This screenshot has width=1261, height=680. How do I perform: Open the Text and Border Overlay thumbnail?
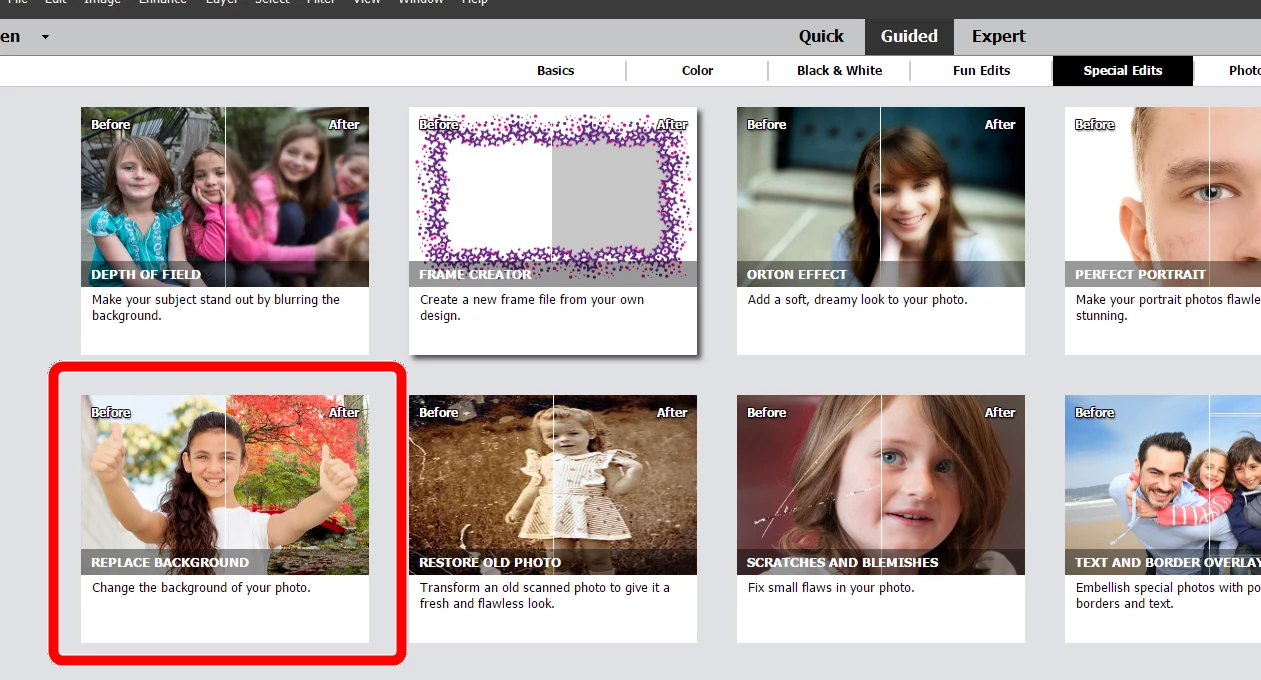[1163, 485]
